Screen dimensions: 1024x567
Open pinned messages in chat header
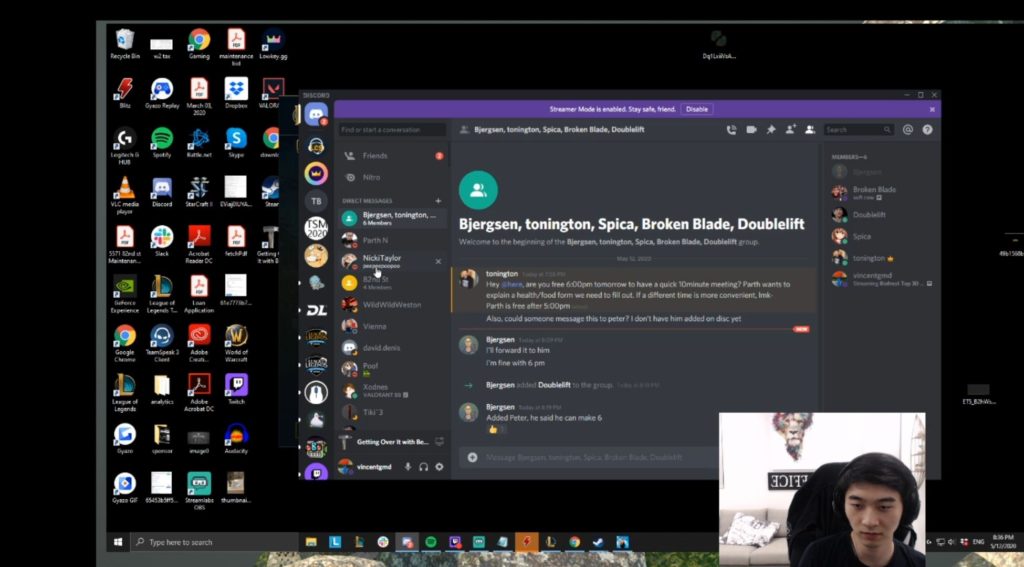pyautogui.click(x=771, y=130)
